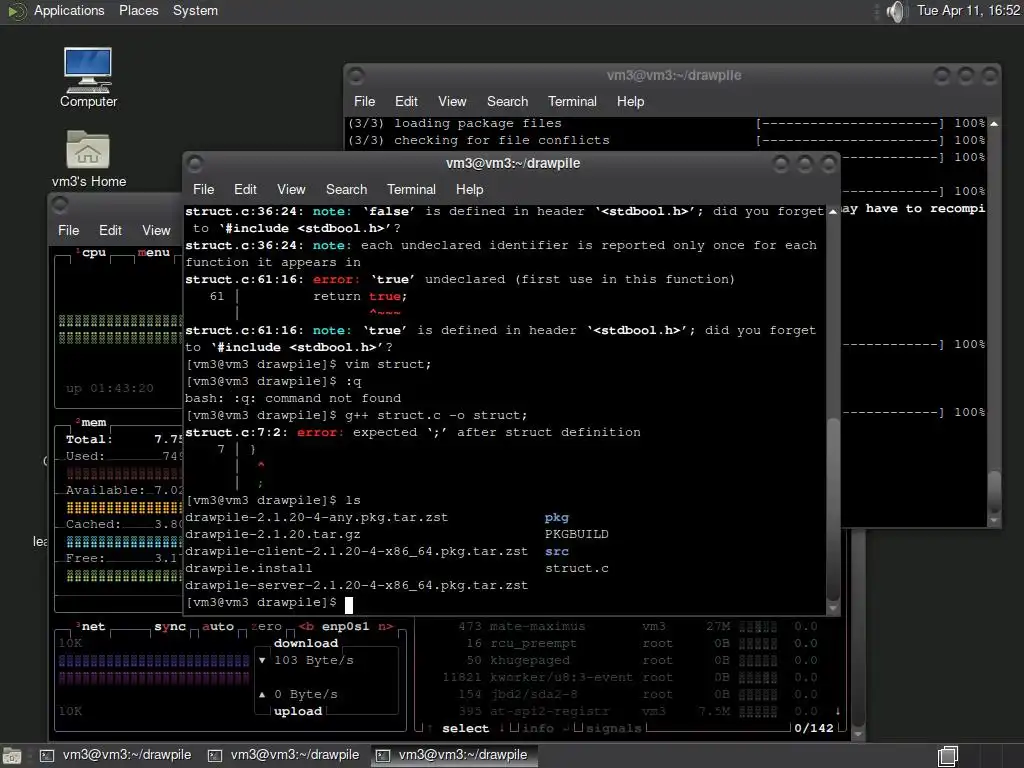Open View menu in front terminal window

[291, 189]
